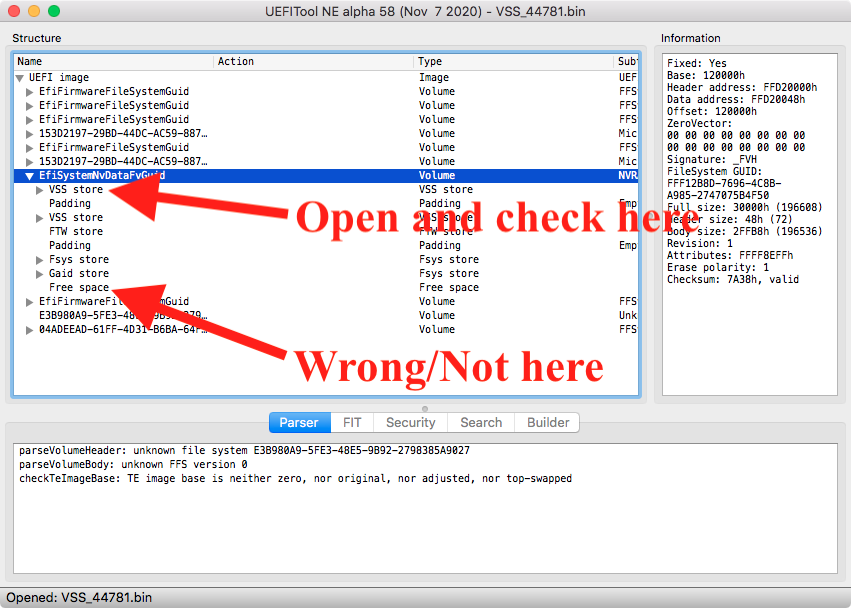Switch to the Parser tab
This screenshot has width=851, height=608.
[x=300, y=422]
